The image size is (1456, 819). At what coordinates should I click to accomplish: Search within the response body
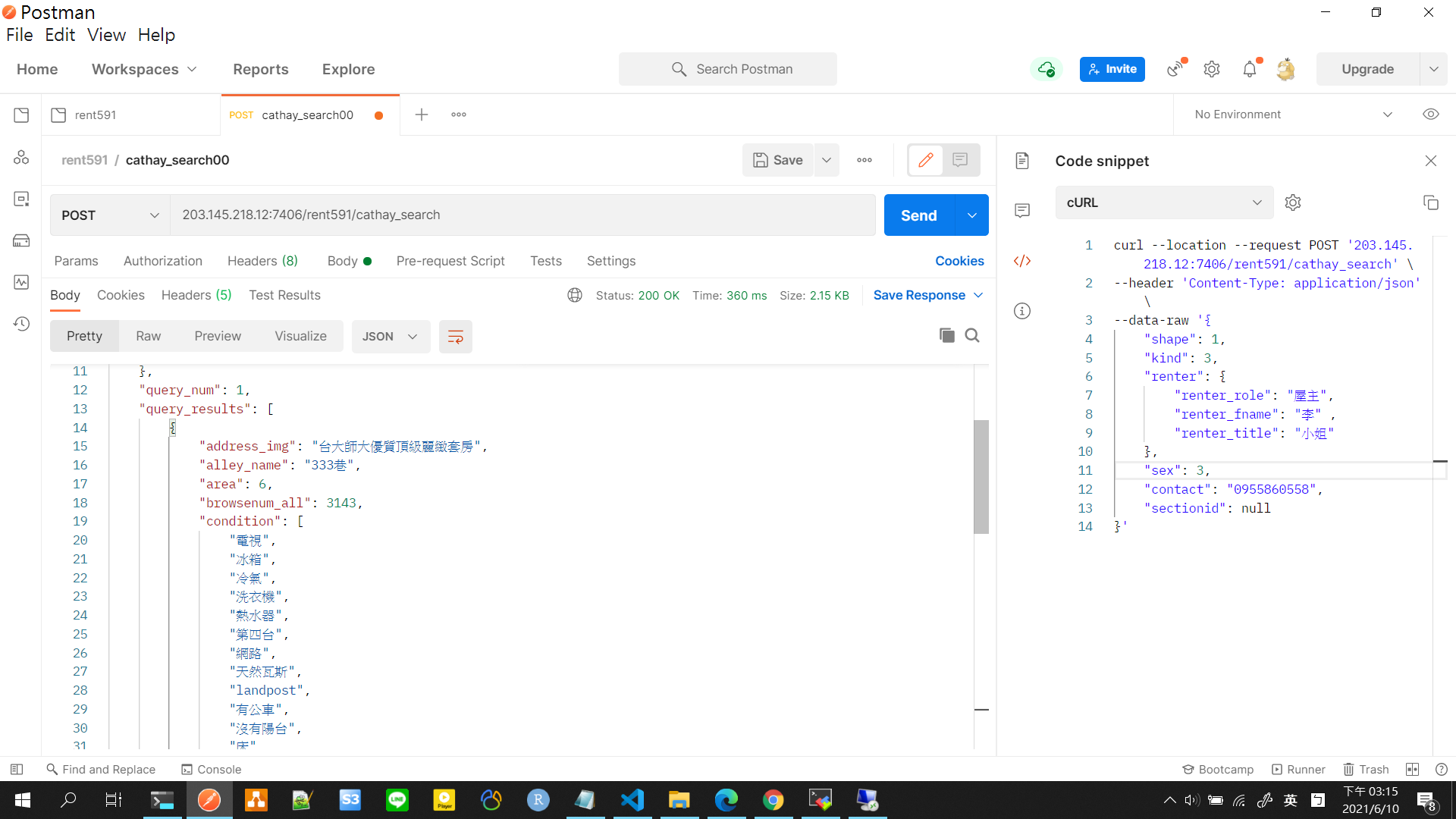972,335
